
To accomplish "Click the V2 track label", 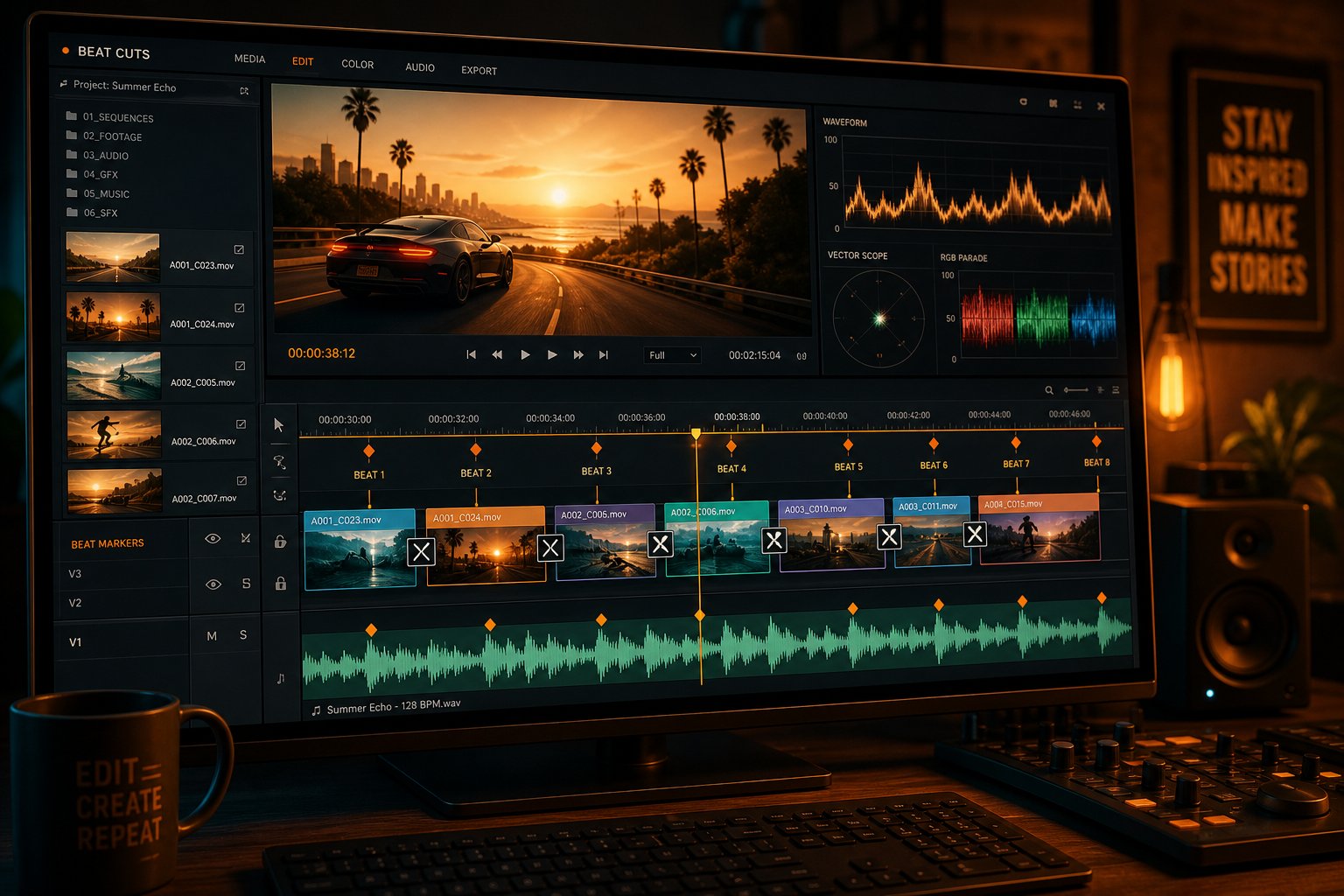I will [75, 603].
